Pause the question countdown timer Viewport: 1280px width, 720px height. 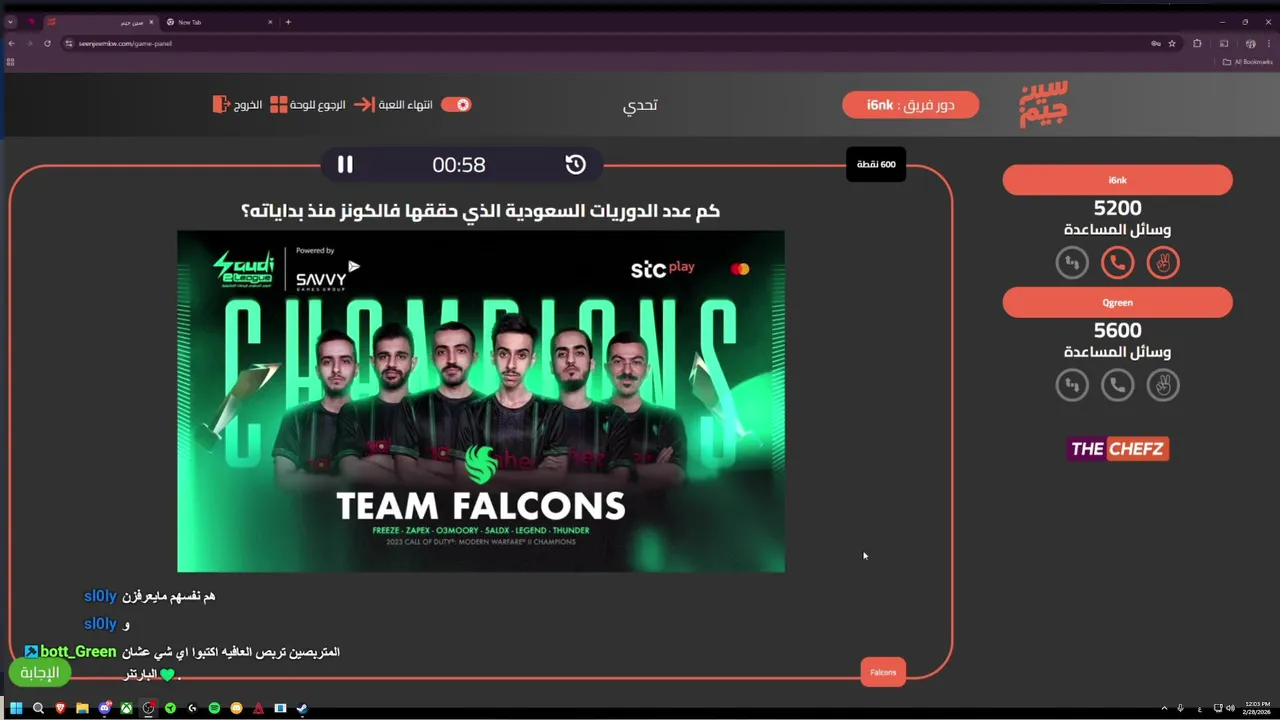click(345, 165)
